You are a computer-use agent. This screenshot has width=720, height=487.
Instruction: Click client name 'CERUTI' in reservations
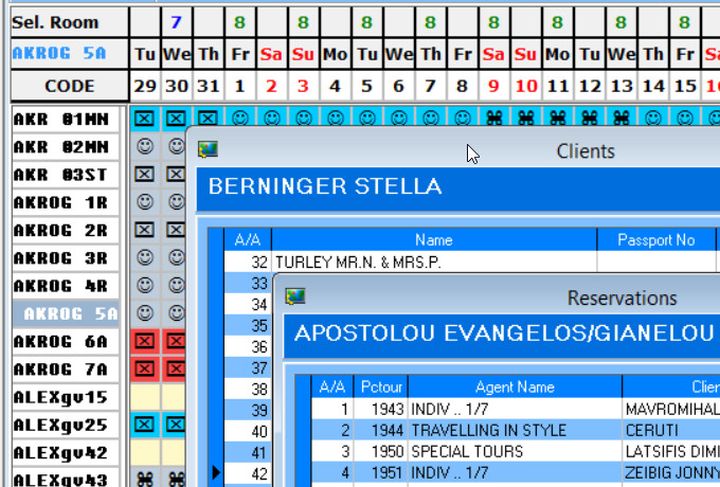[652, 430]
